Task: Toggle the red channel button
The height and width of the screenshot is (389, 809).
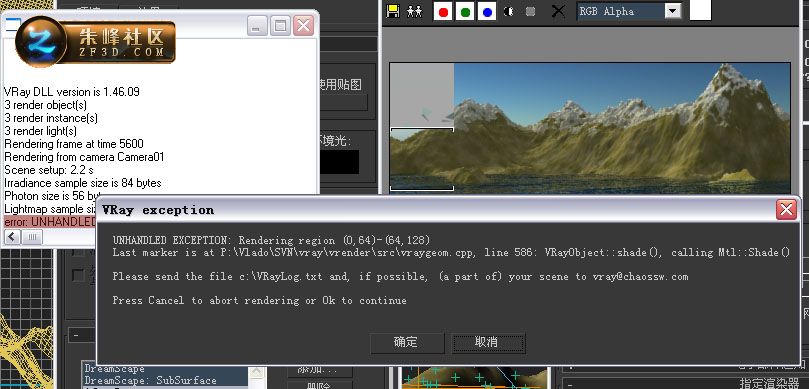Action: pos(443,11)
